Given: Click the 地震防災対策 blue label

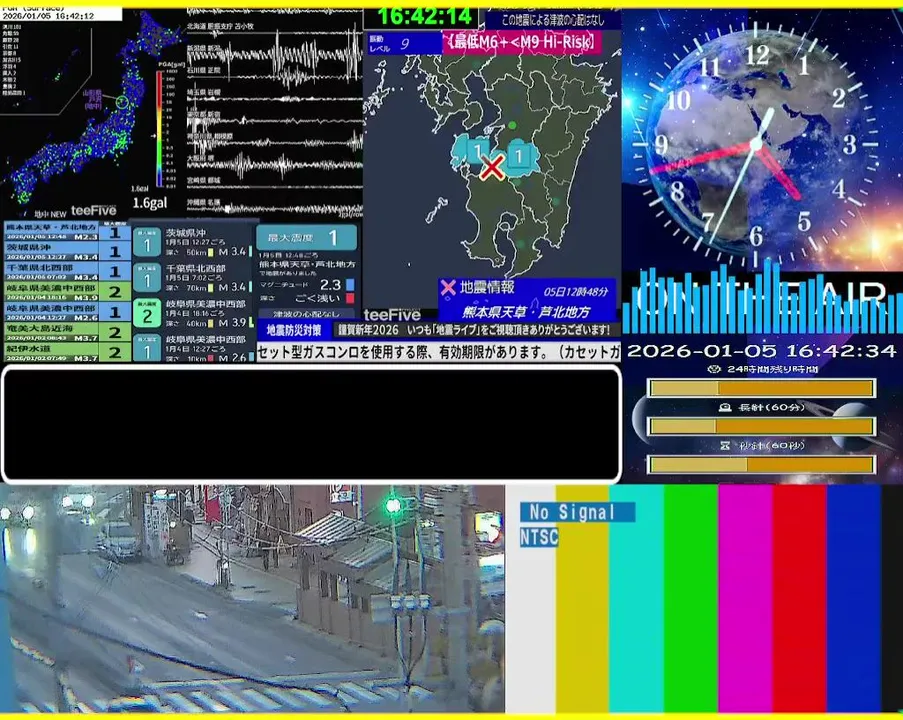Looking at the screenshot, I should (294, 330).
